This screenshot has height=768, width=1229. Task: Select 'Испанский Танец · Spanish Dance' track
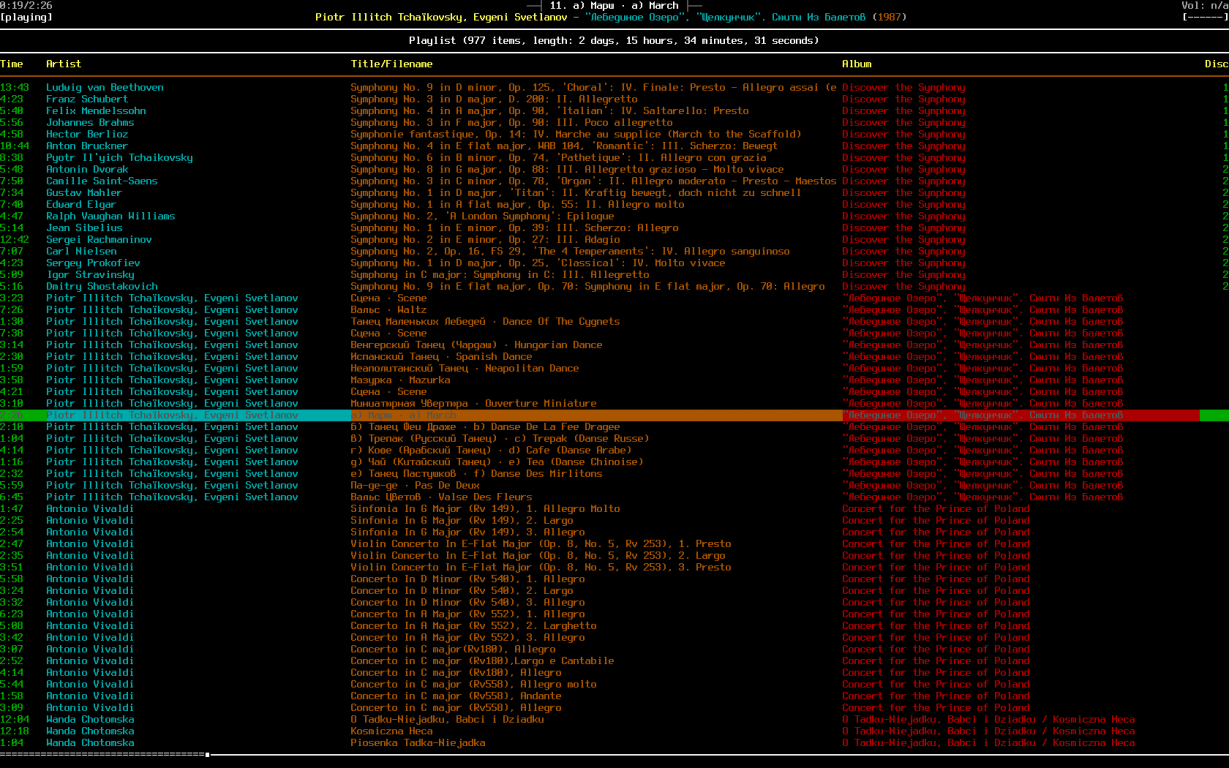click(x=614, y=357)
